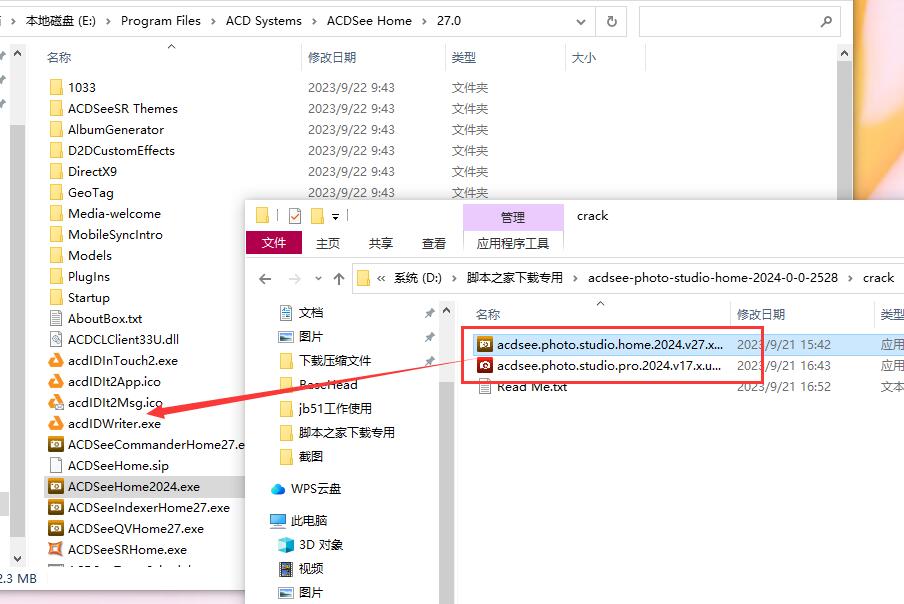Sort back window by 修改日期 column

pos(332,58)
